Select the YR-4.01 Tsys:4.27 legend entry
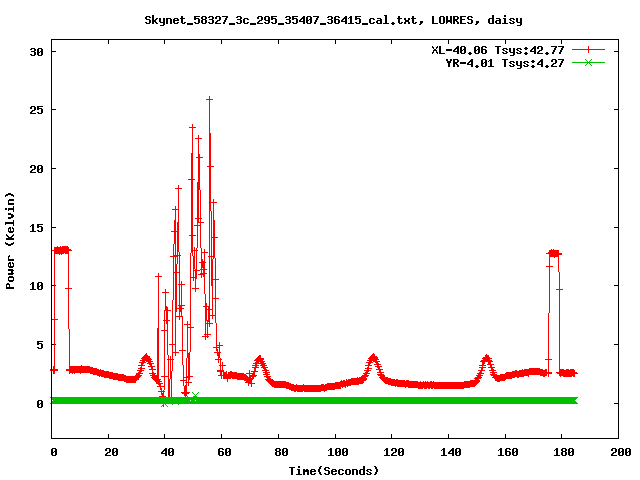 (x=505, y=63)
